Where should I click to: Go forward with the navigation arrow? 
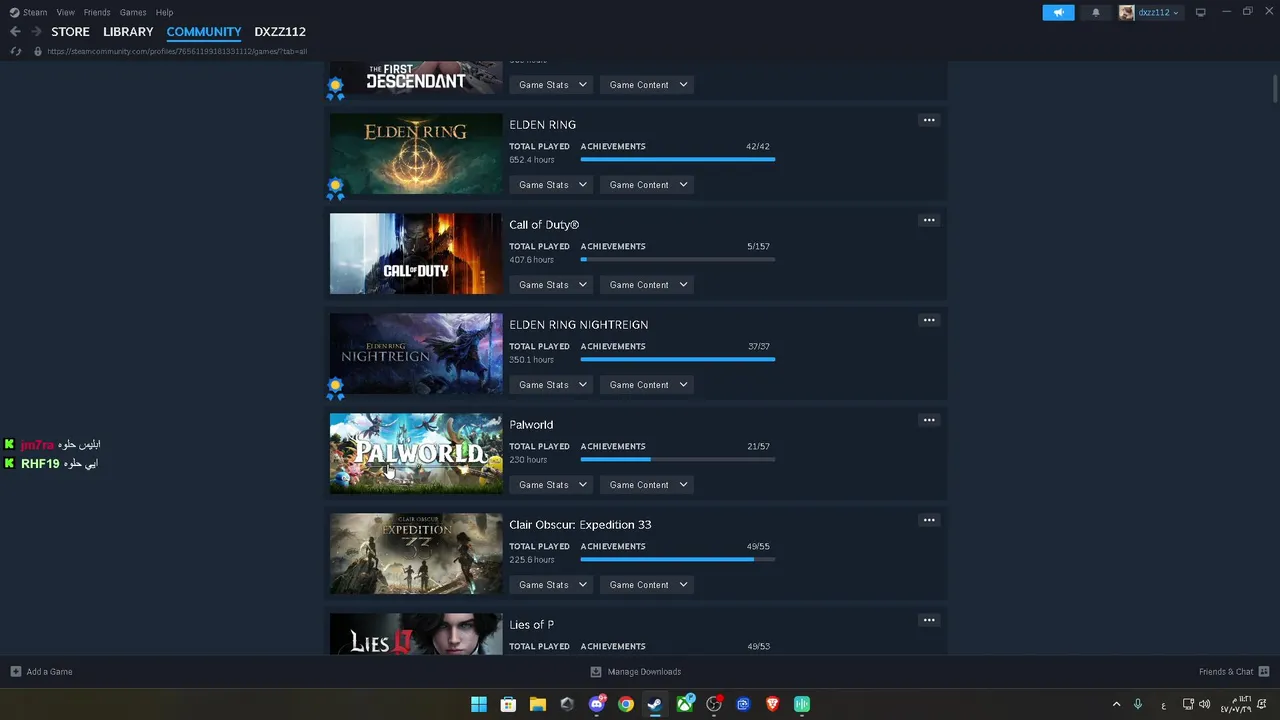[x=36, y=32]
